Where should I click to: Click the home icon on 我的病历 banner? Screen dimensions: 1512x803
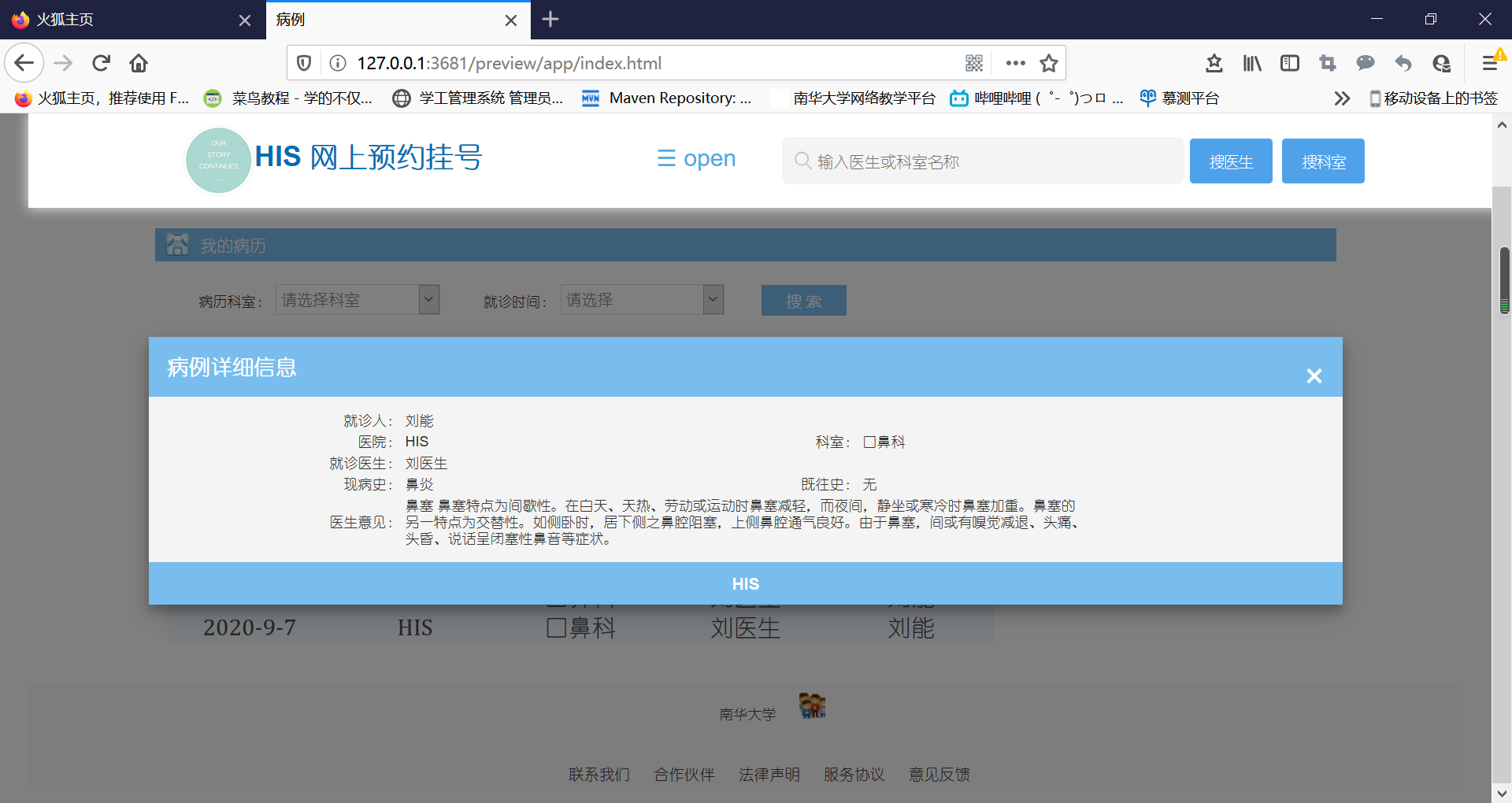(178, 244)
